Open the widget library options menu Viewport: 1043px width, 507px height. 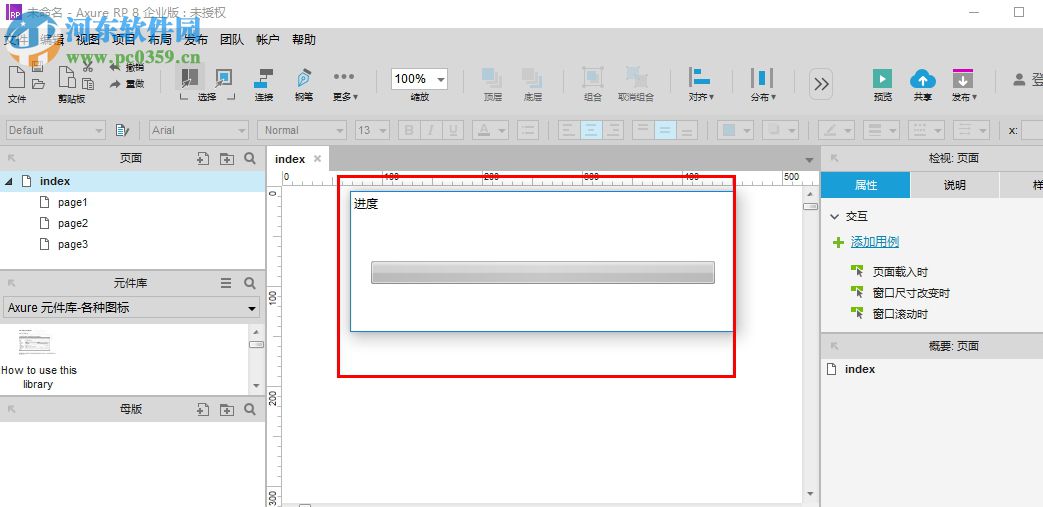point(226,283)
